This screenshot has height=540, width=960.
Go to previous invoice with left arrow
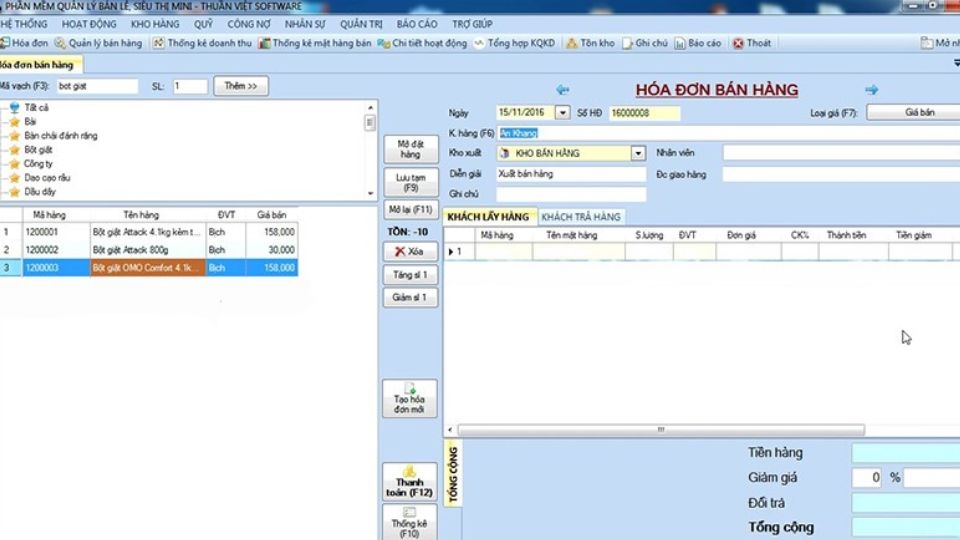(562, 90)
